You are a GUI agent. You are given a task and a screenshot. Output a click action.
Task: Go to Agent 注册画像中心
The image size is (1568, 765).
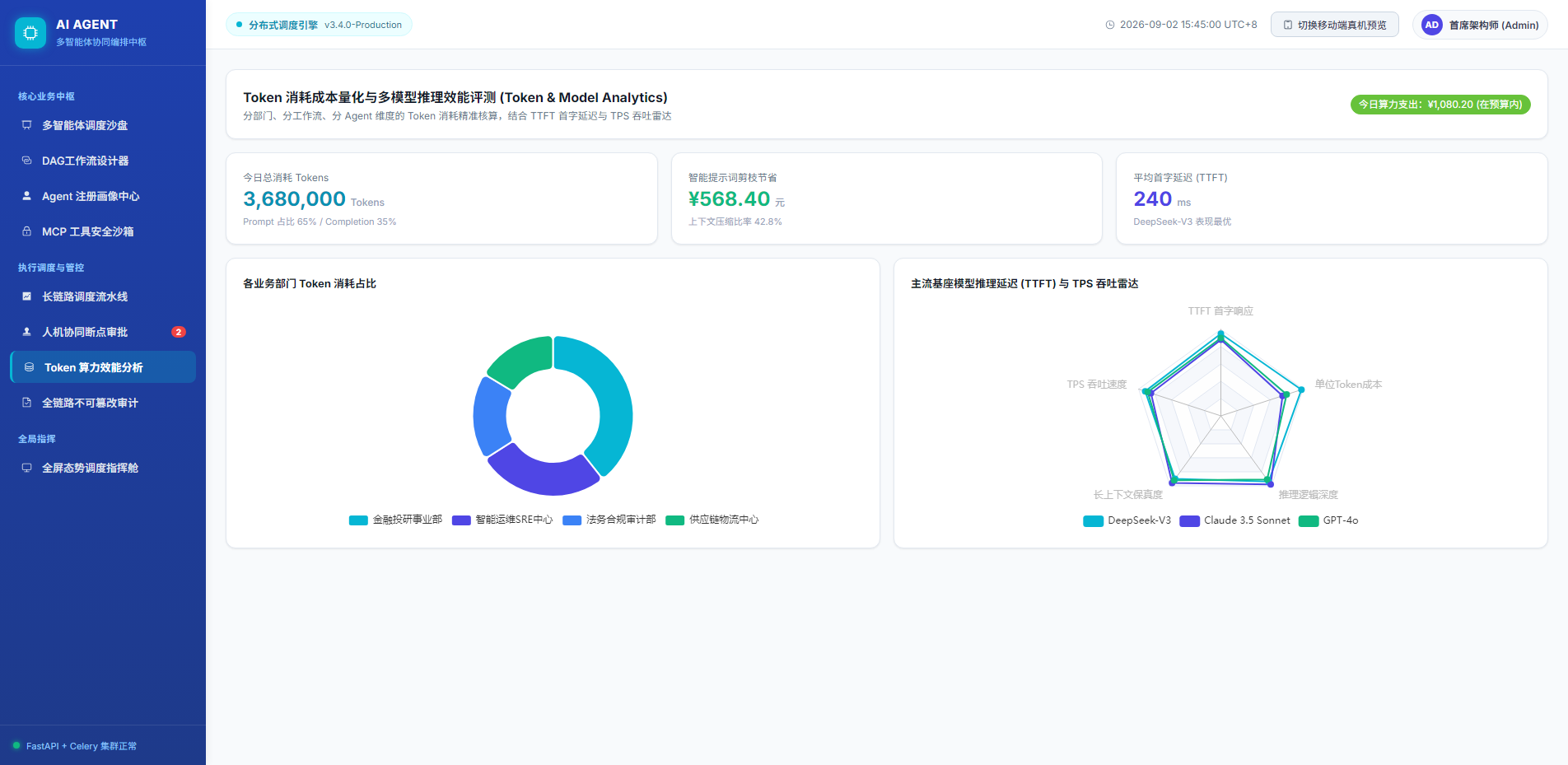(103, 196)
